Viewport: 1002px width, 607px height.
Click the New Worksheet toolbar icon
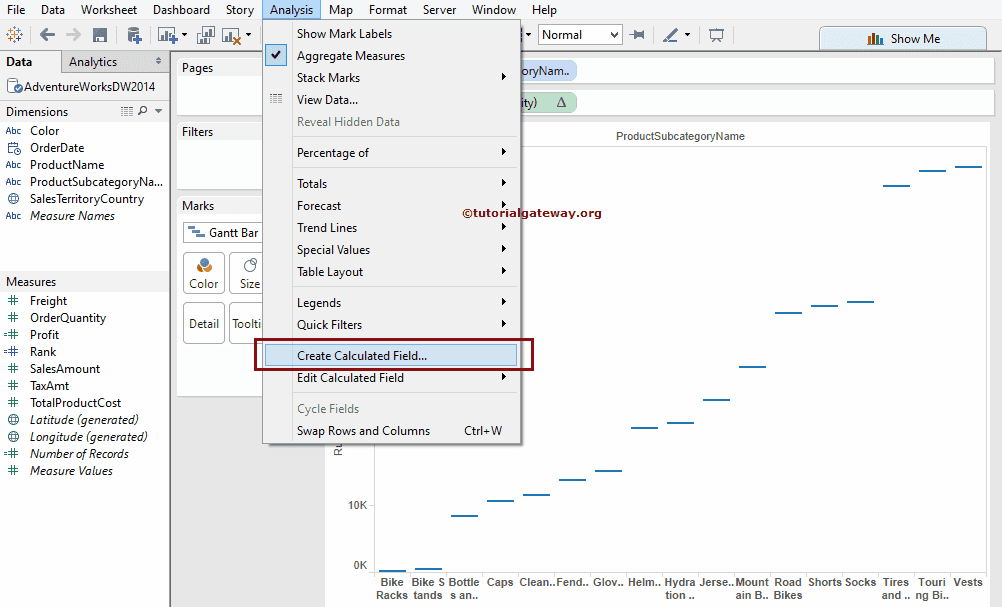click(165, 33)
